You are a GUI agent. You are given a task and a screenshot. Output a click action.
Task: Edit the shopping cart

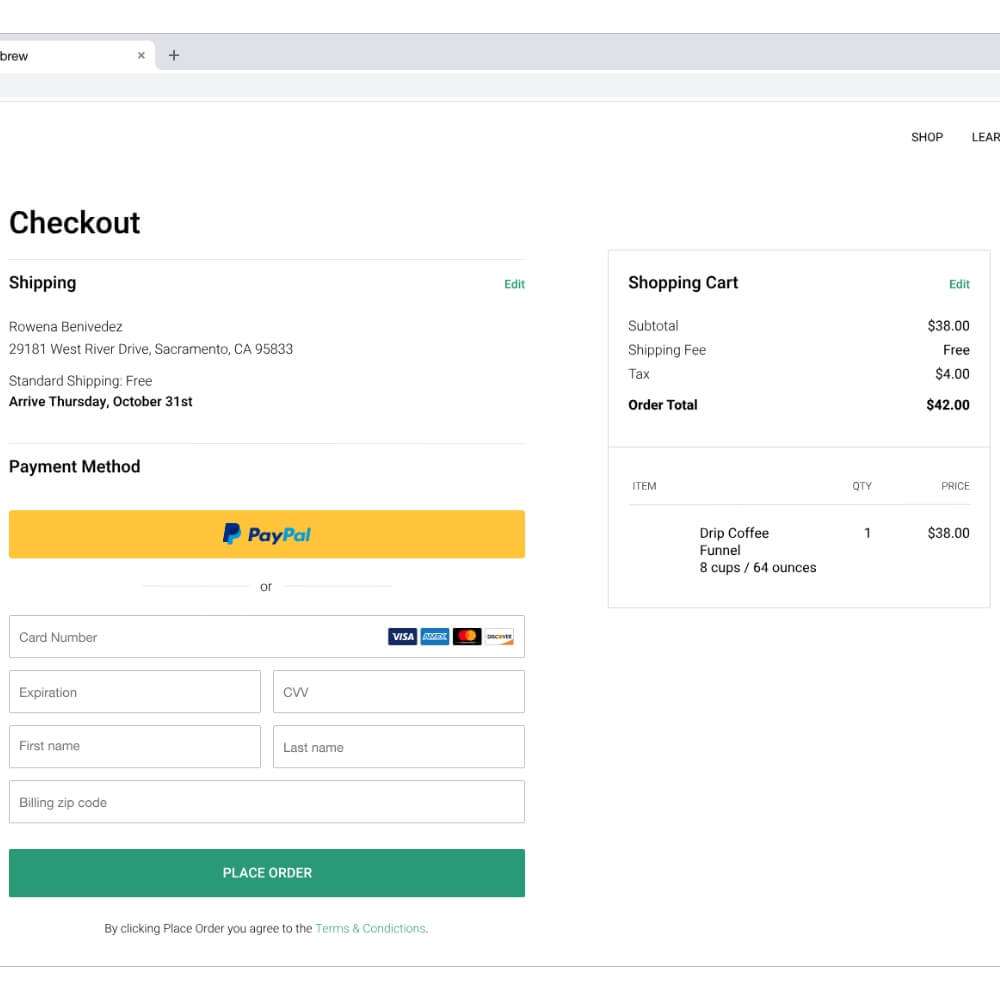click(x=959, y=284)
